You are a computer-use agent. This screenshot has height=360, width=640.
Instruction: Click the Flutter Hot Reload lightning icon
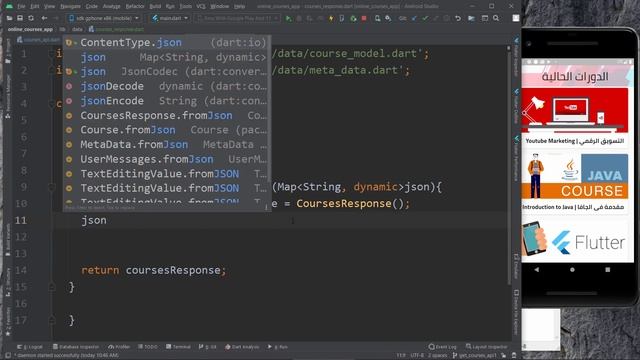point(331,18)
